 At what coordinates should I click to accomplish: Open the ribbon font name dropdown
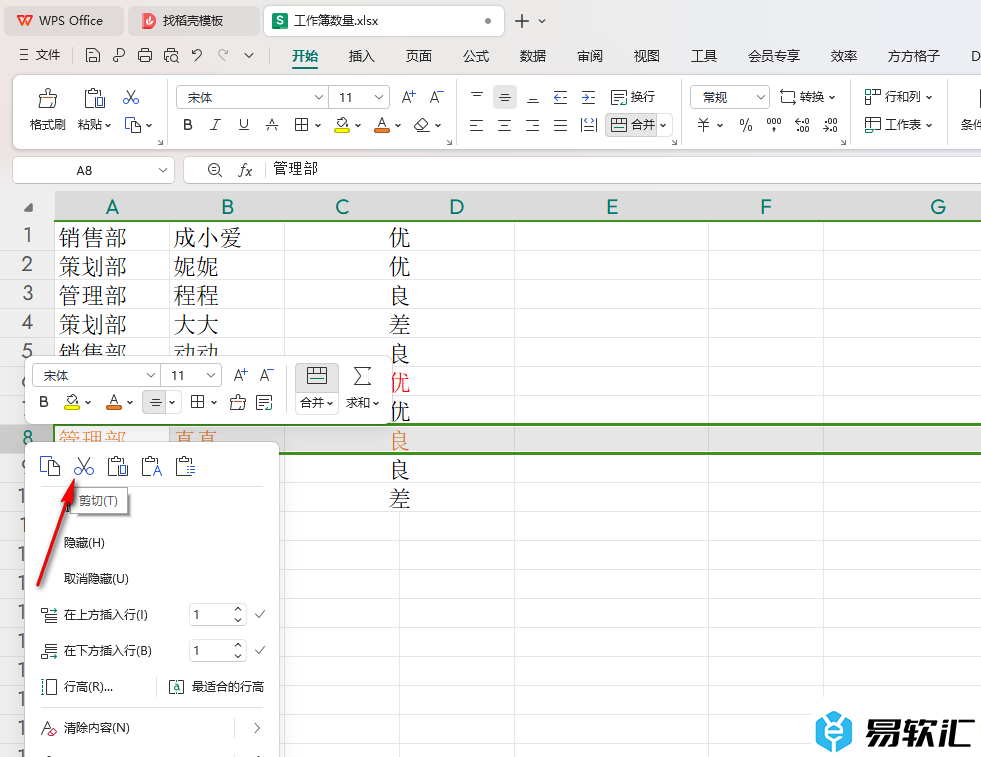pyautogui.click(x=318, y=98)
